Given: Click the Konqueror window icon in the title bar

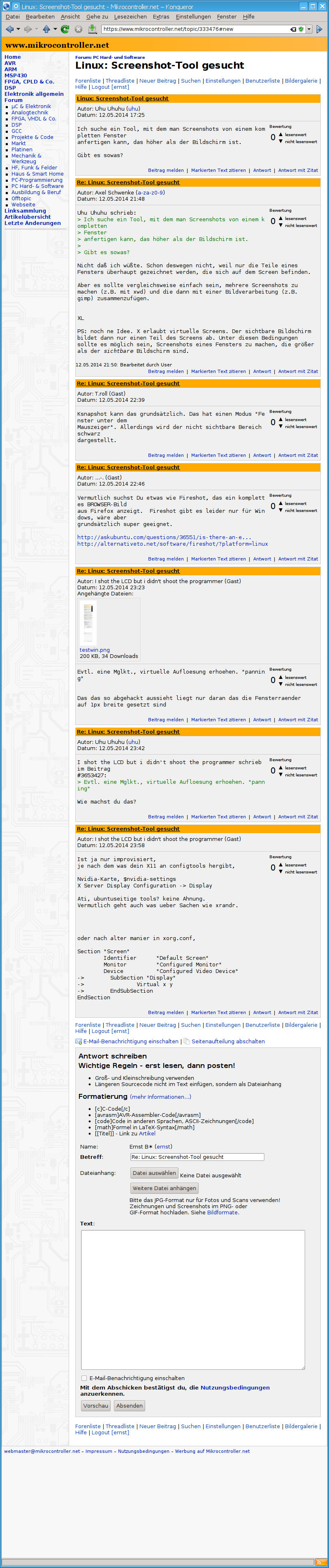Looking at the screenshot, I should pyautogui.click(x=6, y=6).
